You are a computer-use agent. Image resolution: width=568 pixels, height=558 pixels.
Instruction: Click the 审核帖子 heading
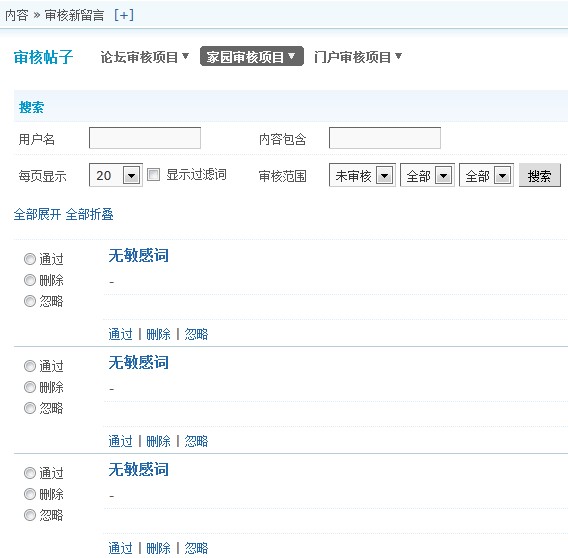click(43, 57)
